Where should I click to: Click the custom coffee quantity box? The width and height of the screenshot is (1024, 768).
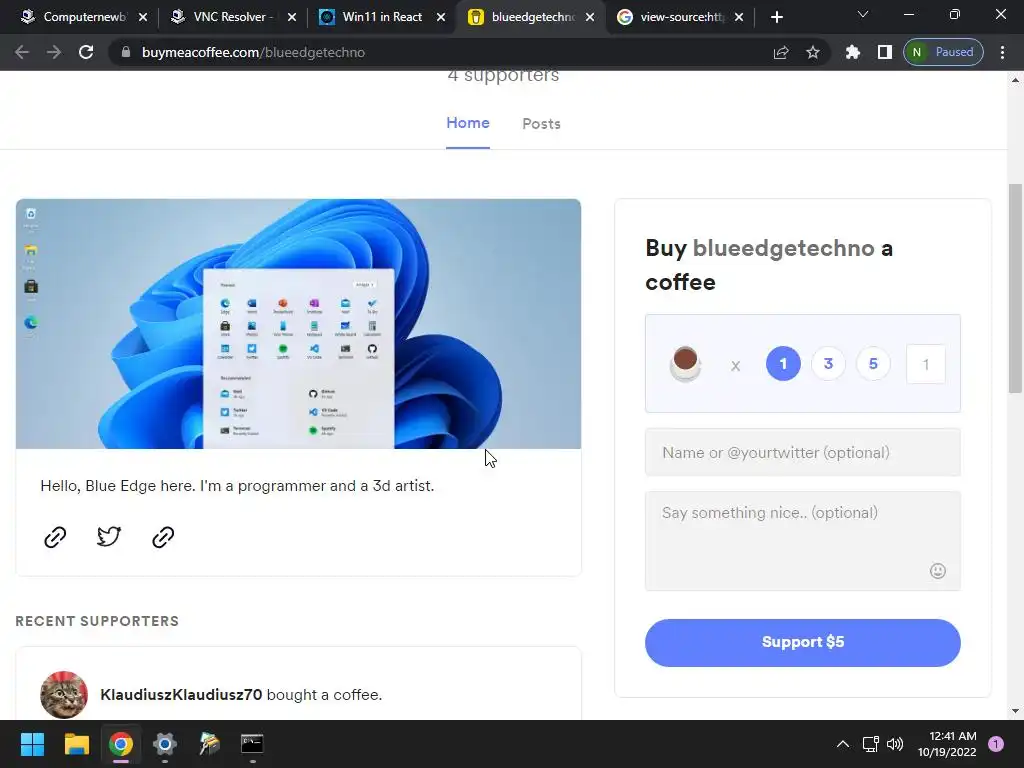[x=925, y=364]
